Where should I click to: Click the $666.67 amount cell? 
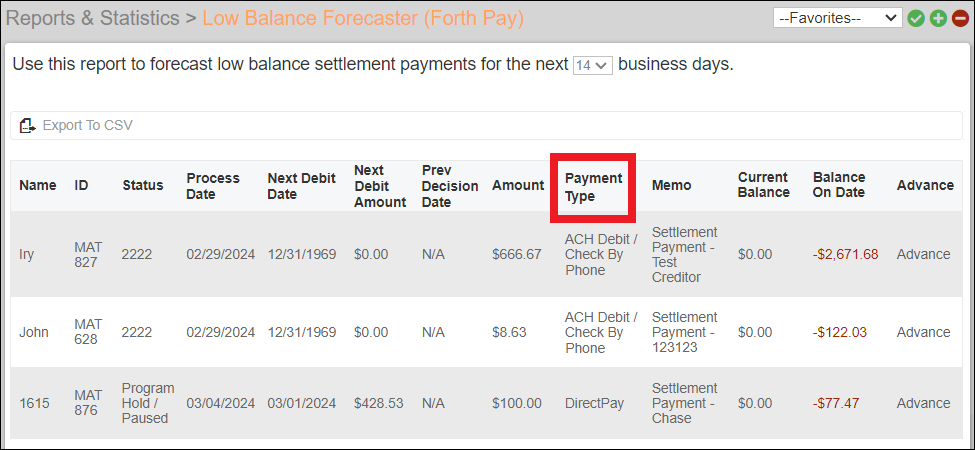click(517, 254)
